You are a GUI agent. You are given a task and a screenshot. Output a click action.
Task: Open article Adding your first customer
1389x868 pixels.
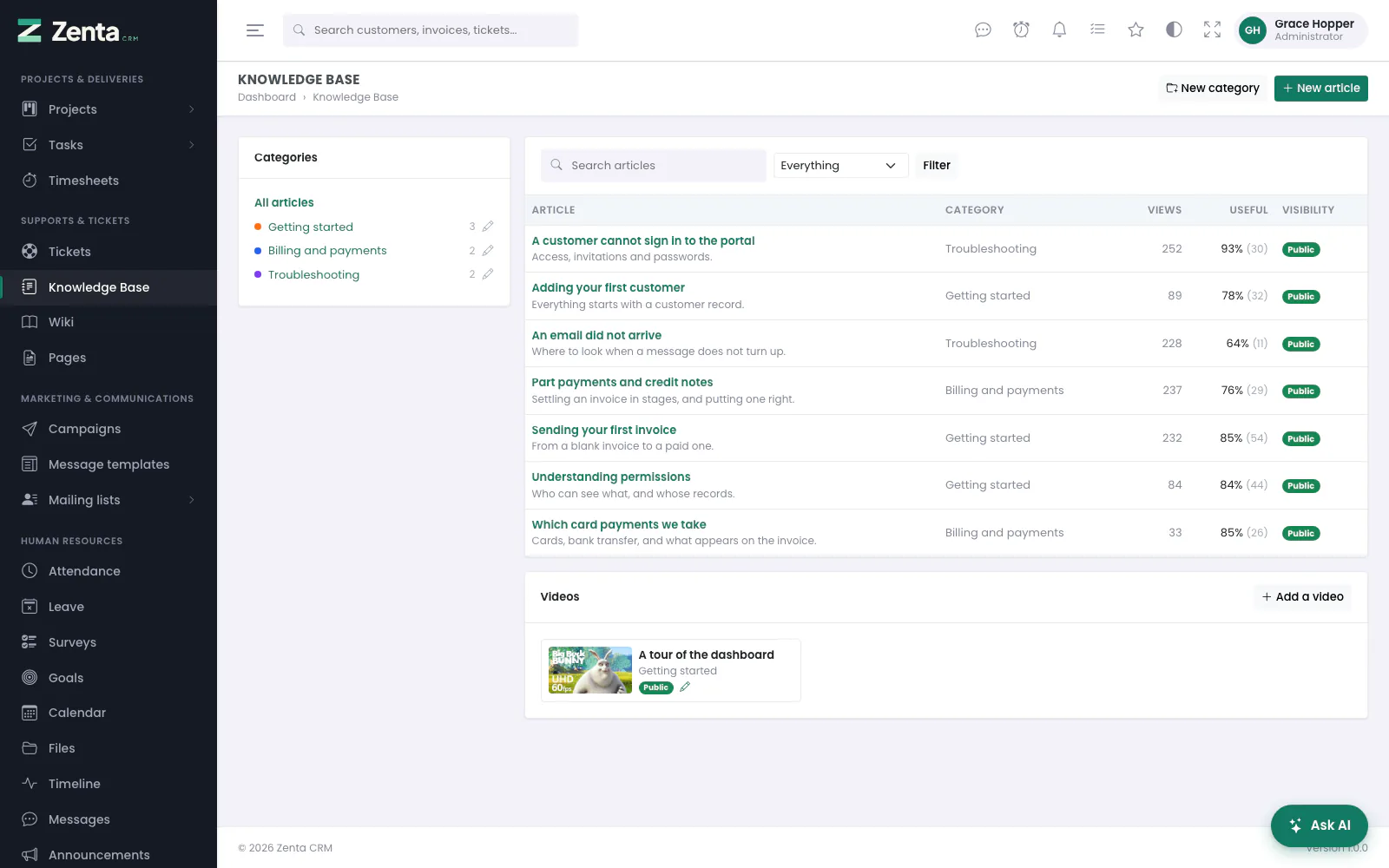click(x=609, y=287)
